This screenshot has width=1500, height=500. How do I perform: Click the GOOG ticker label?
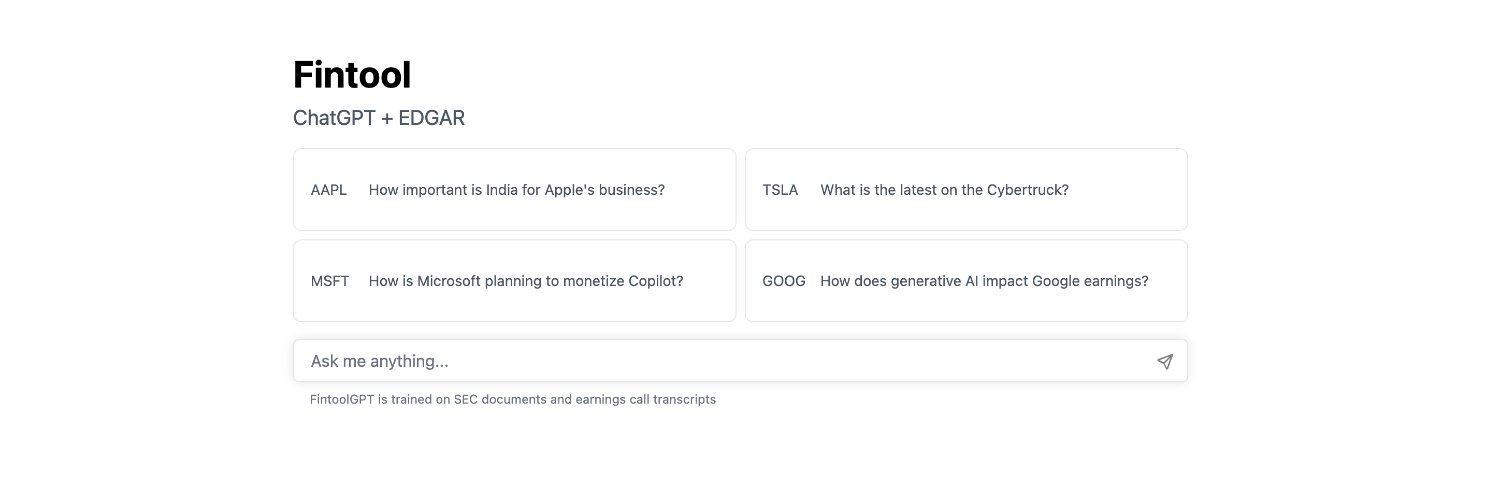[x=784, y=281]
